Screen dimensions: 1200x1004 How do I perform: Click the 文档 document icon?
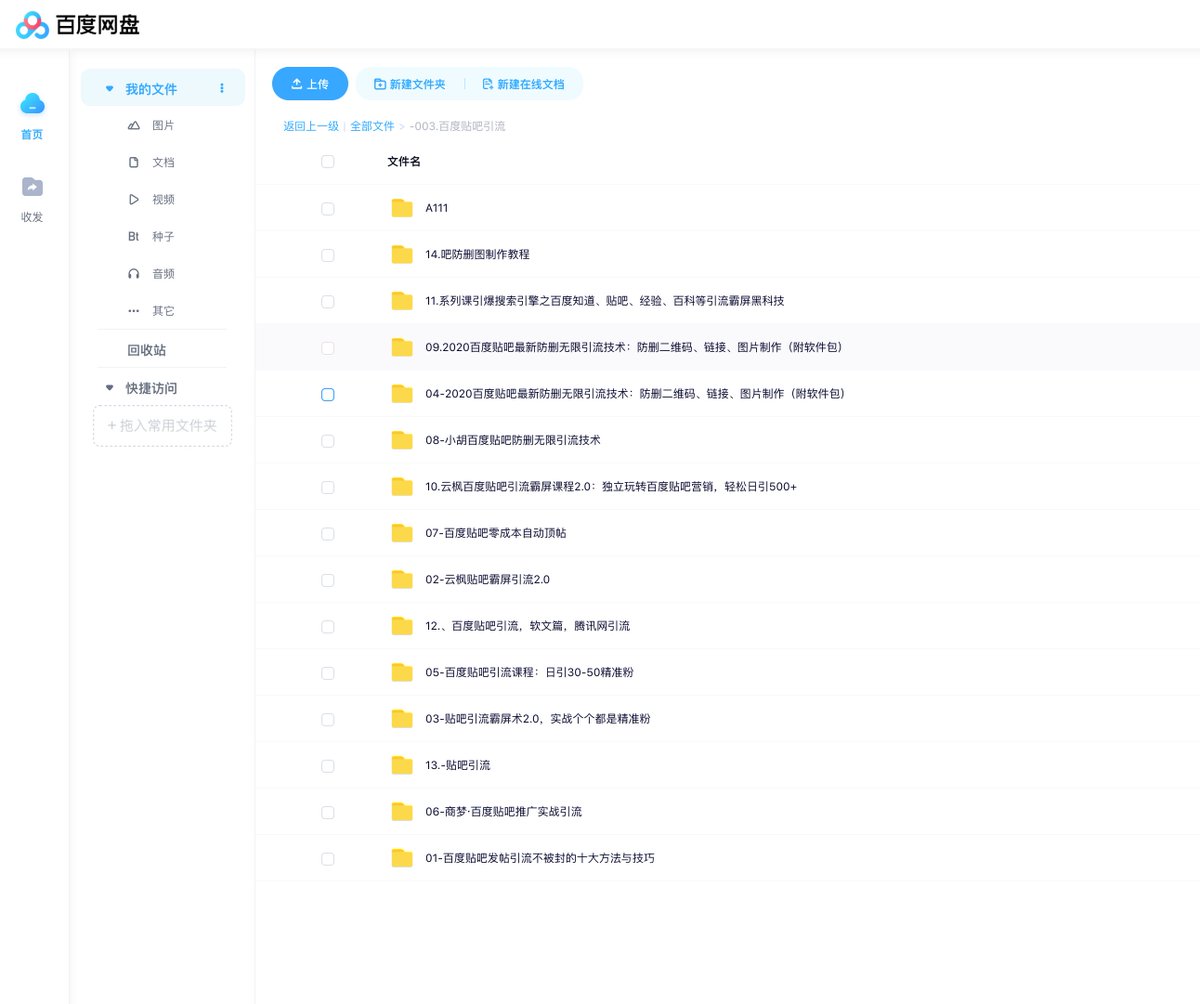(134, 162)
